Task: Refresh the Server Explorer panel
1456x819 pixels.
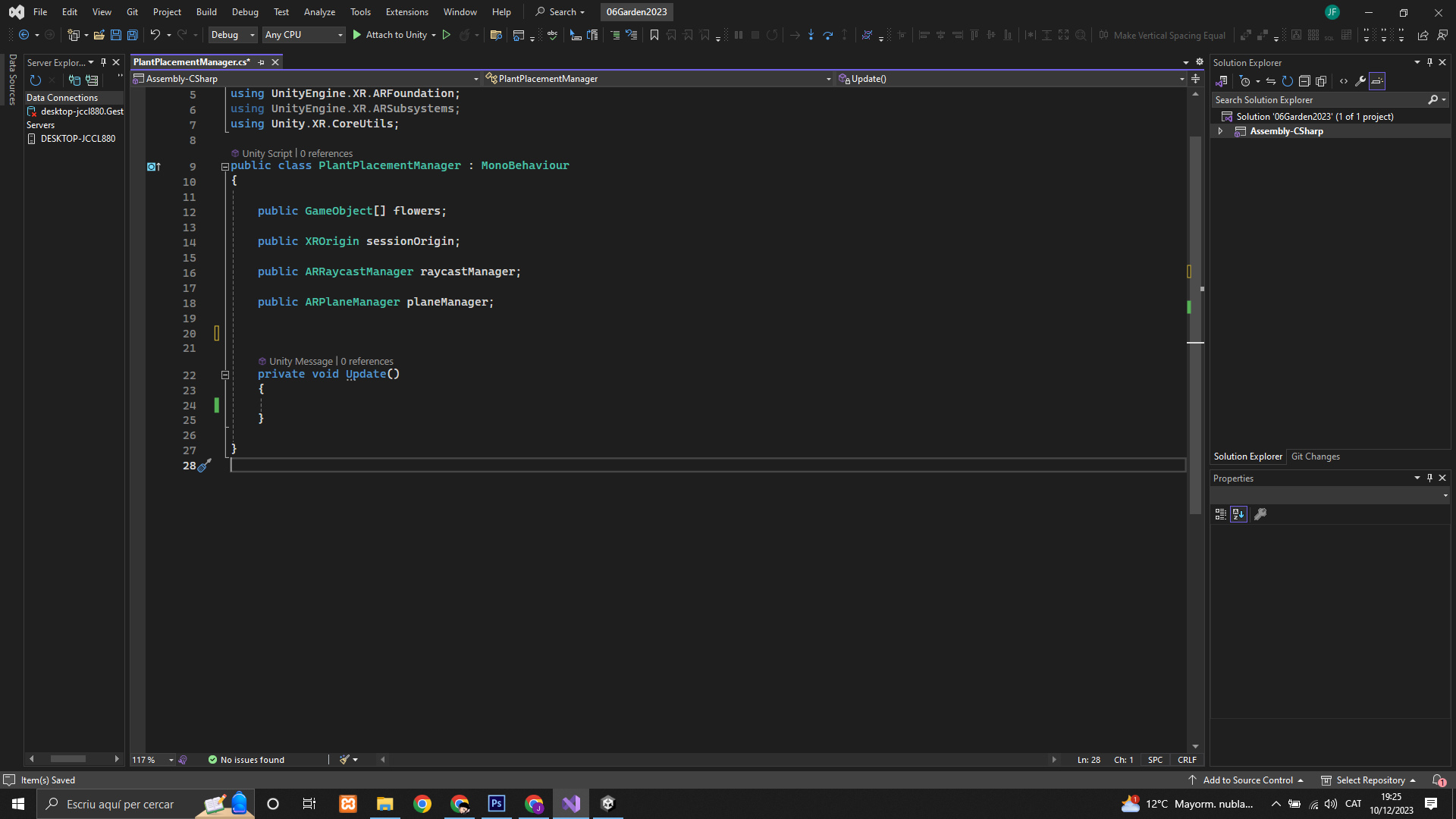Action: (x=35, y=80)
